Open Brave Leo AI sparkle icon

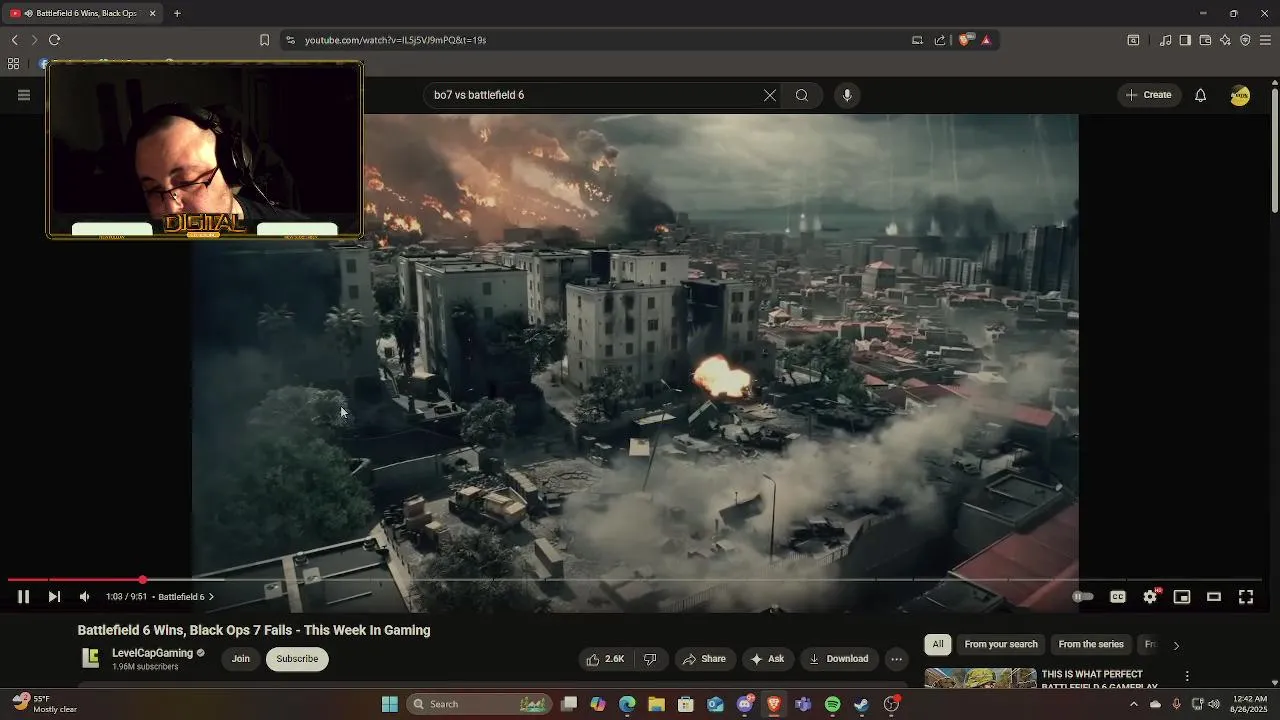pos(1225,40)
